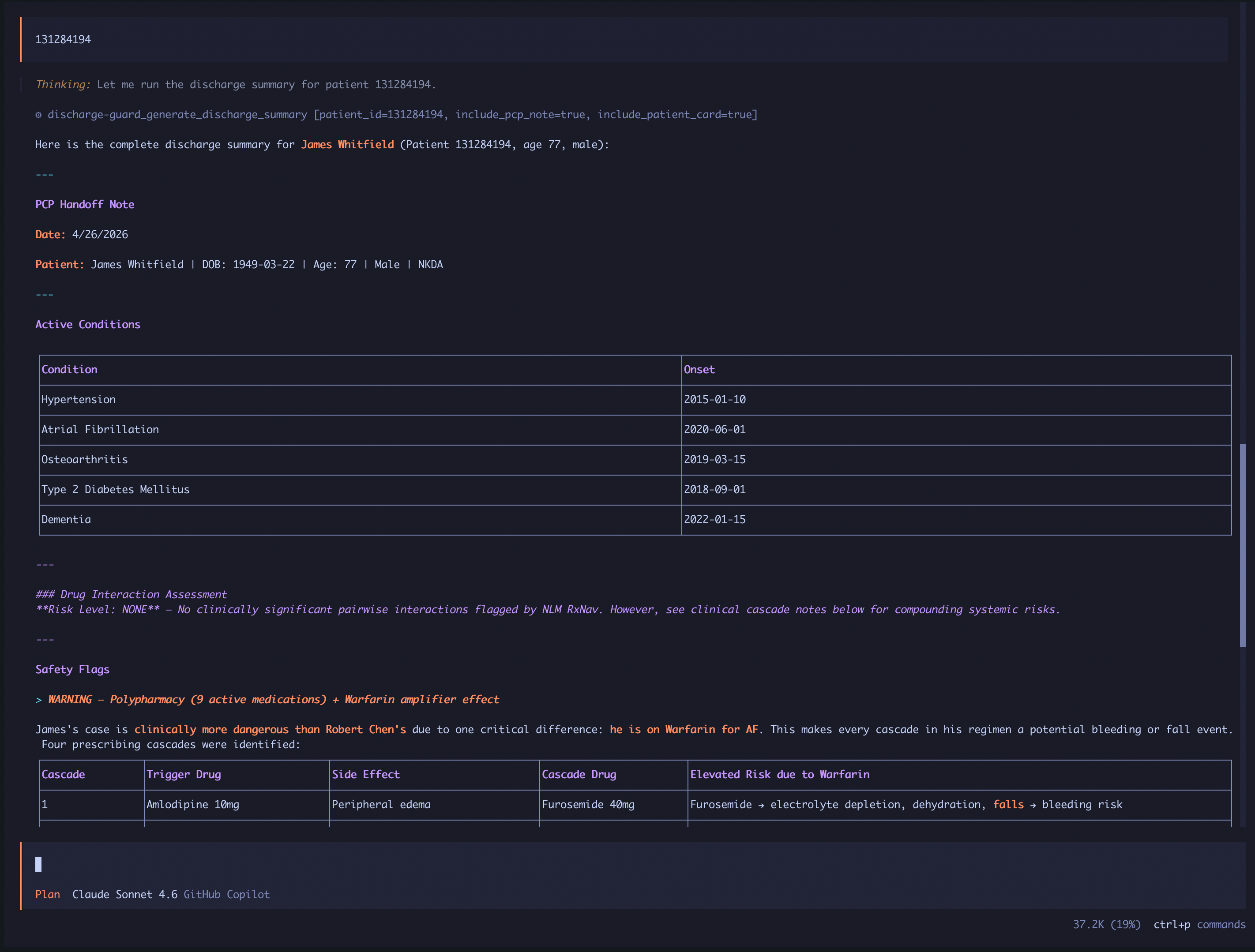Click the user message 131284194 block
This screenshot has width=1255, height=952.
pos(63,39)
